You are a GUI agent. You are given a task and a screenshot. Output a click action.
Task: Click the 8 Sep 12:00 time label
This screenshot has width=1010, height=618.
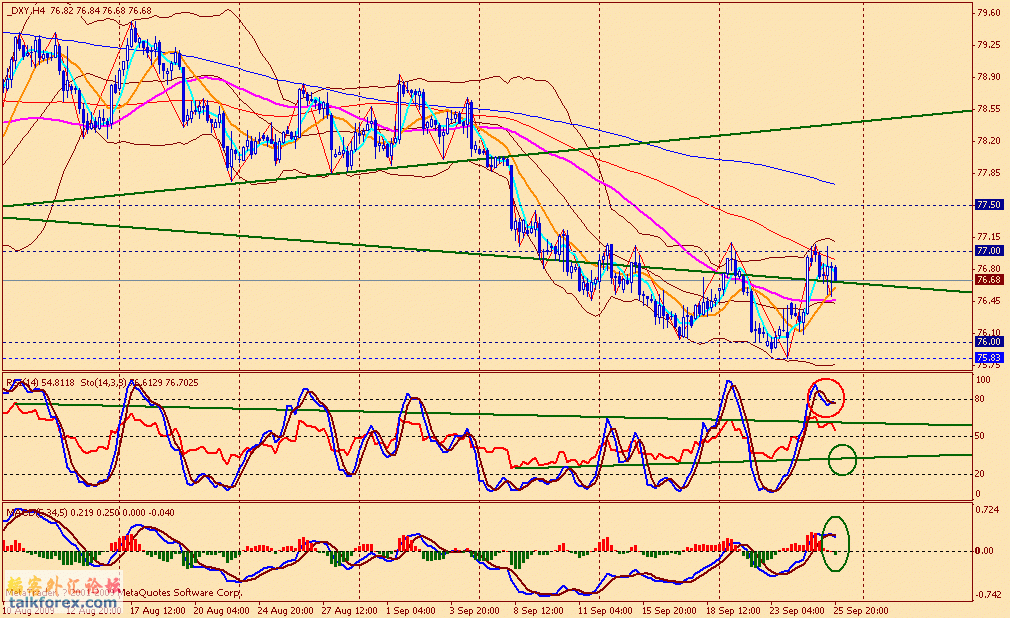[x=538, y=610]
